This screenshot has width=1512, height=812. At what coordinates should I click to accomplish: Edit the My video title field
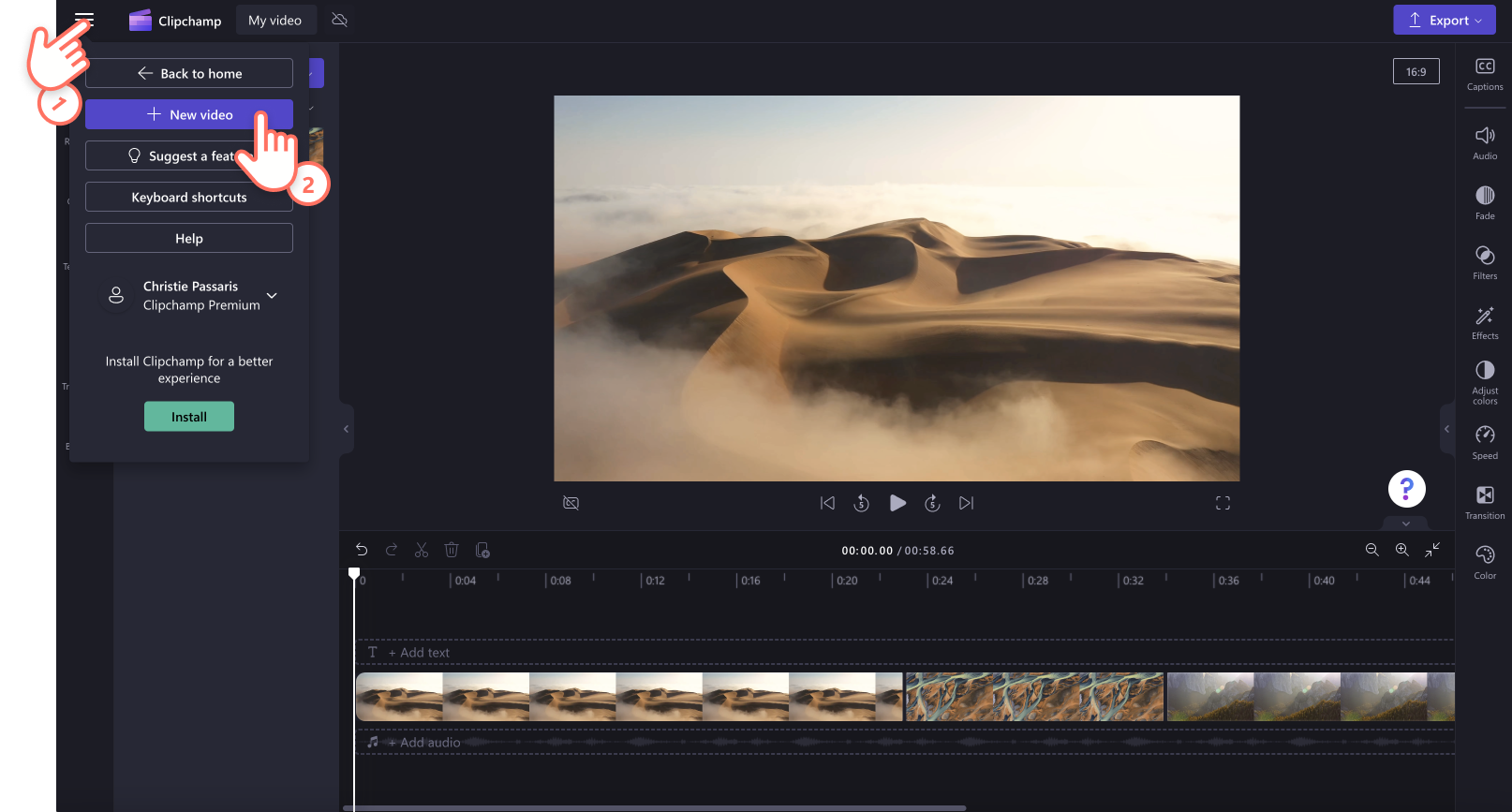pos(275,20)
